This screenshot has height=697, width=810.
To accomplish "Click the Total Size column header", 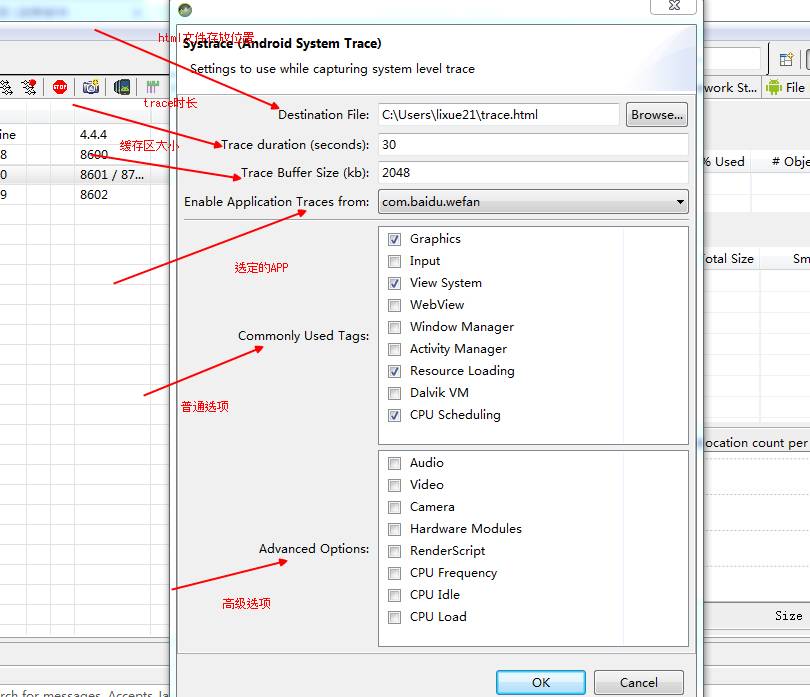I will coord(729,259).
